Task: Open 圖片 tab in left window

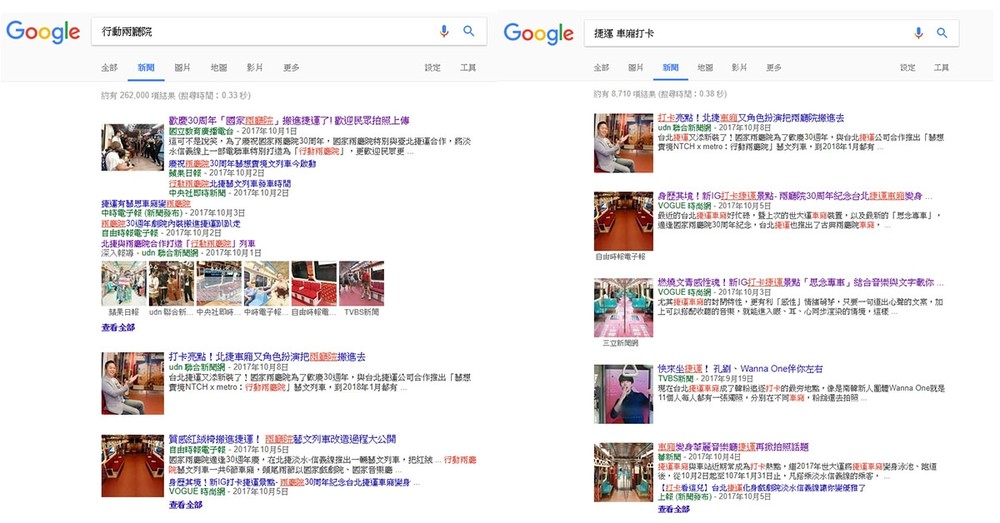Action: click(x=182, y=68)
